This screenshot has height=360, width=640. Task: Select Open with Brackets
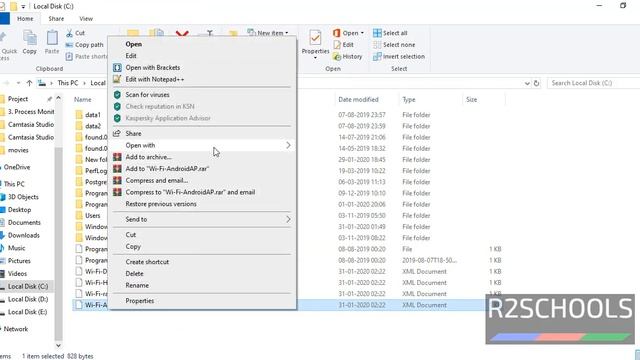pyautogui.click(x=203, y=68)
